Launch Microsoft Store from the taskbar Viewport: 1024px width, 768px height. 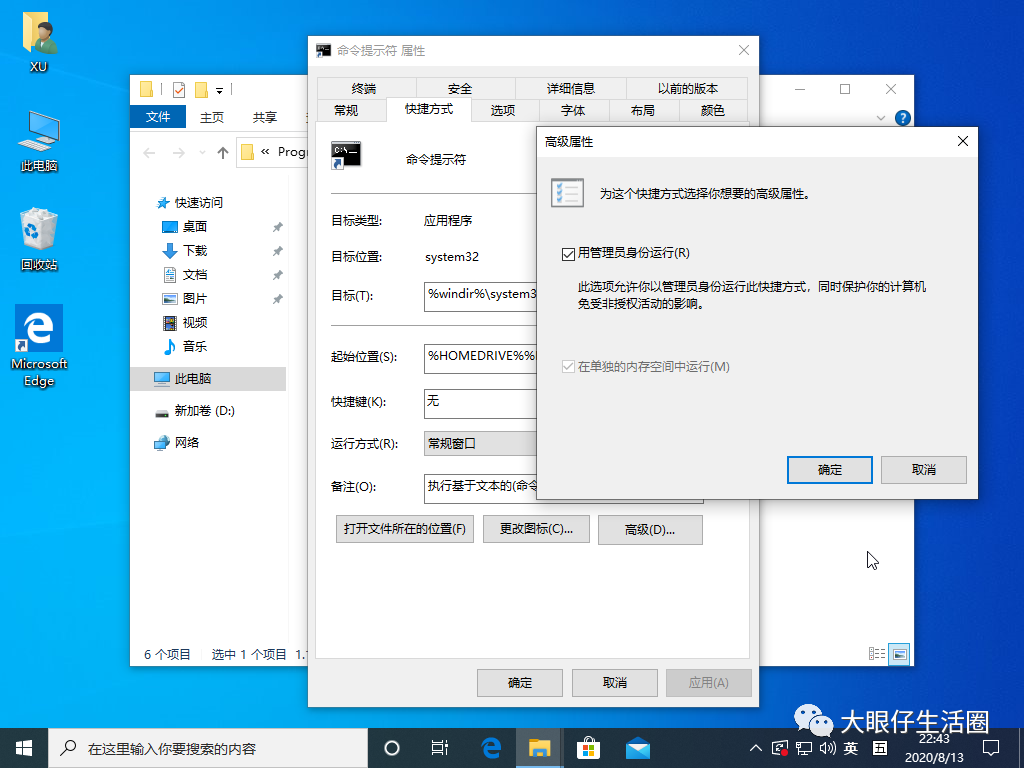pos(588,747)
